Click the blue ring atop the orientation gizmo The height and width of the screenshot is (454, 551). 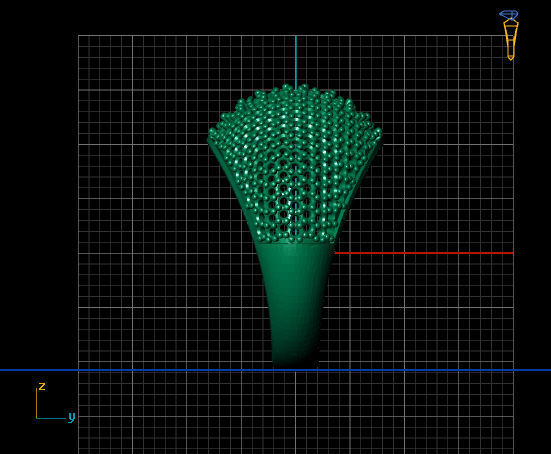pyautogui.click(x=508, y=14)
